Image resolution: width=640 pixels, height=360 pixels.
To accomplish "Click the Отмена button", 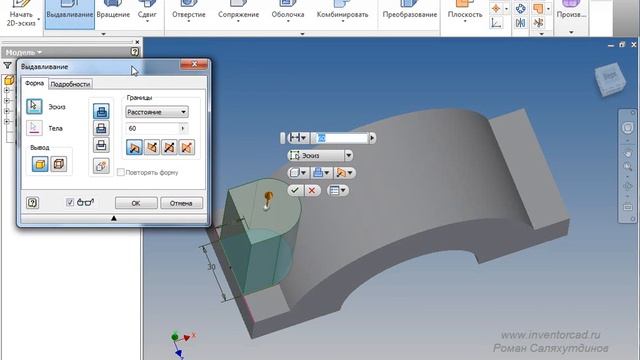I will point(181,203).
